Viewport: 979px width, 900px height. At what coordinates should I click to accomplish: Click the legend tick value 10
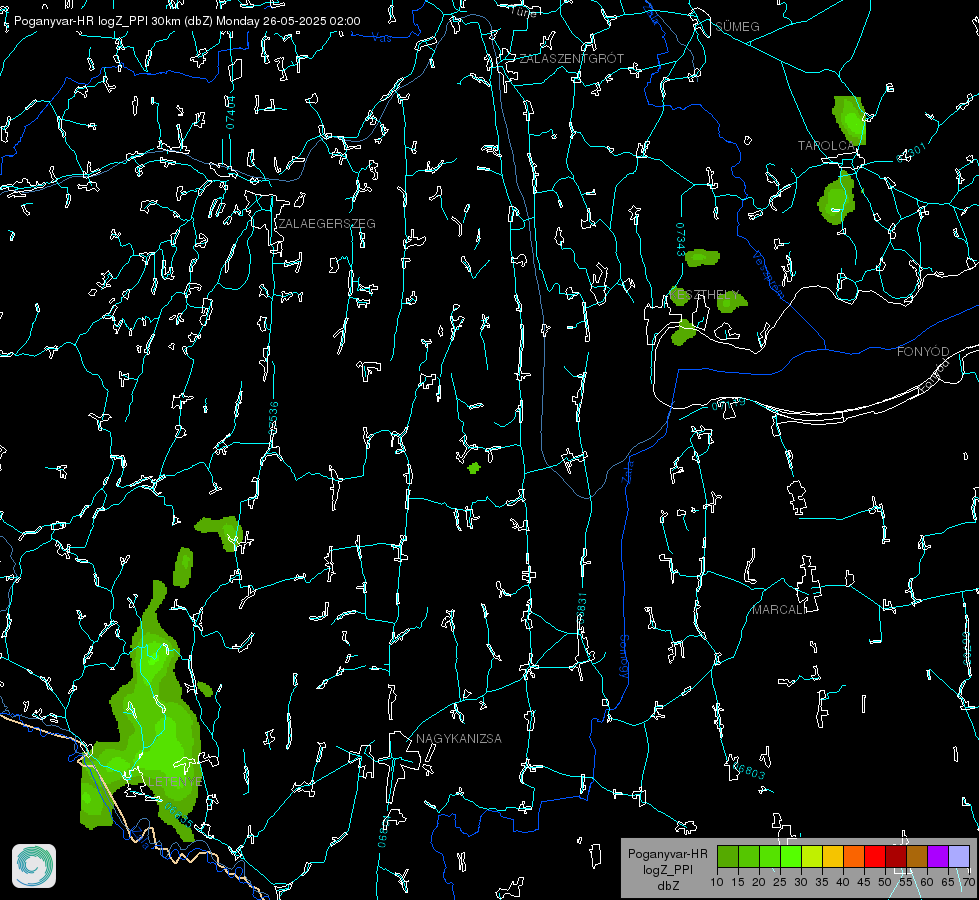click(717, 883)
